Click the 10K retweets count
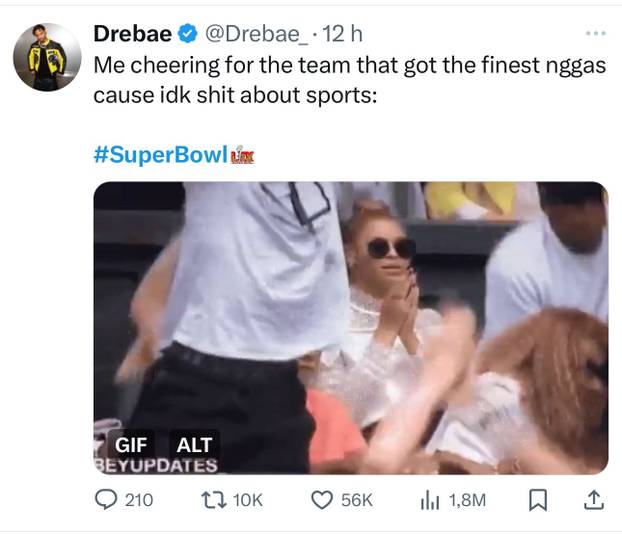Screen dimensions: 622x535 tap(248, 500)
